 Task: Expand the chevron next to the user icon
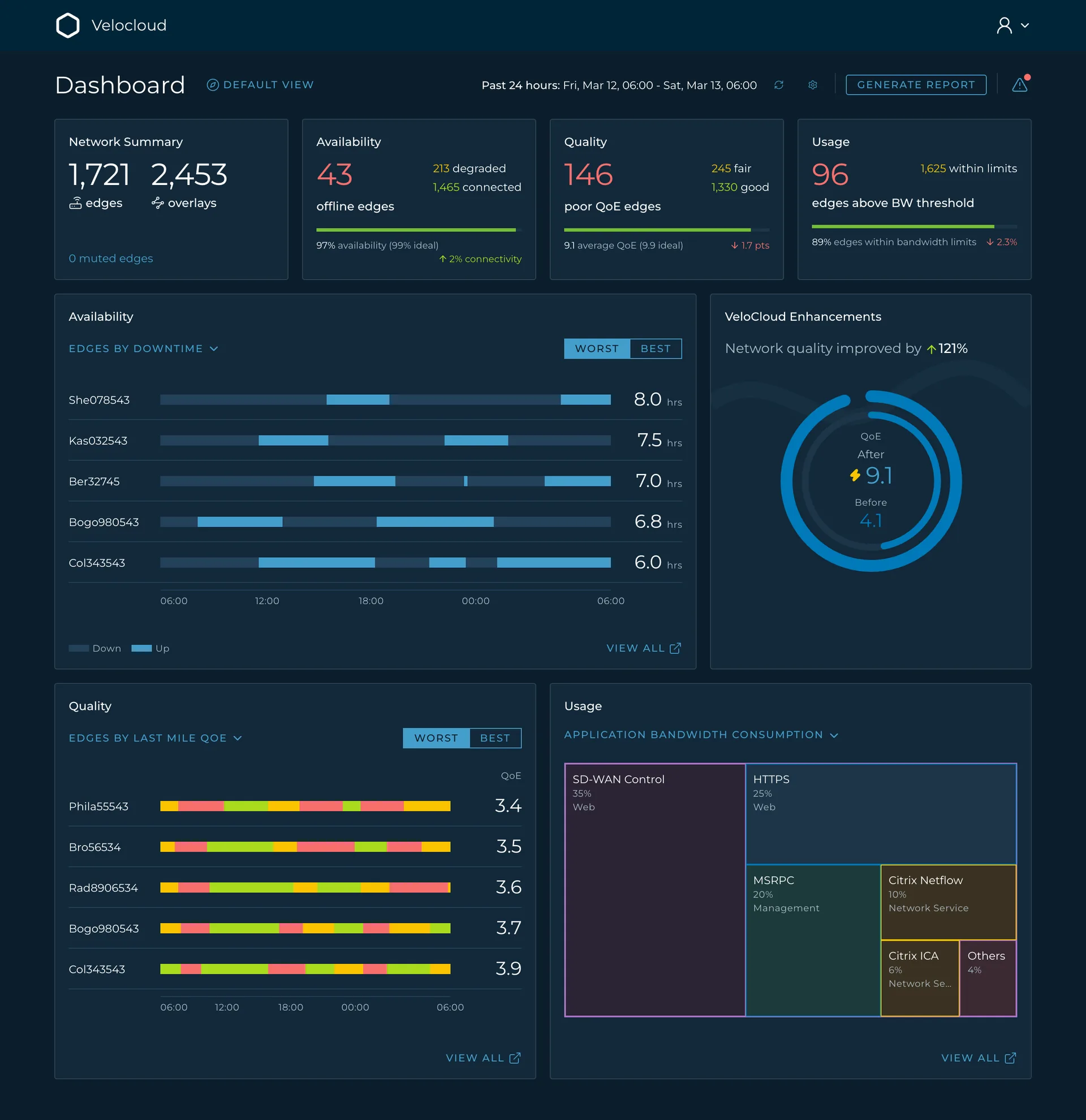(x=1024, y=25)
